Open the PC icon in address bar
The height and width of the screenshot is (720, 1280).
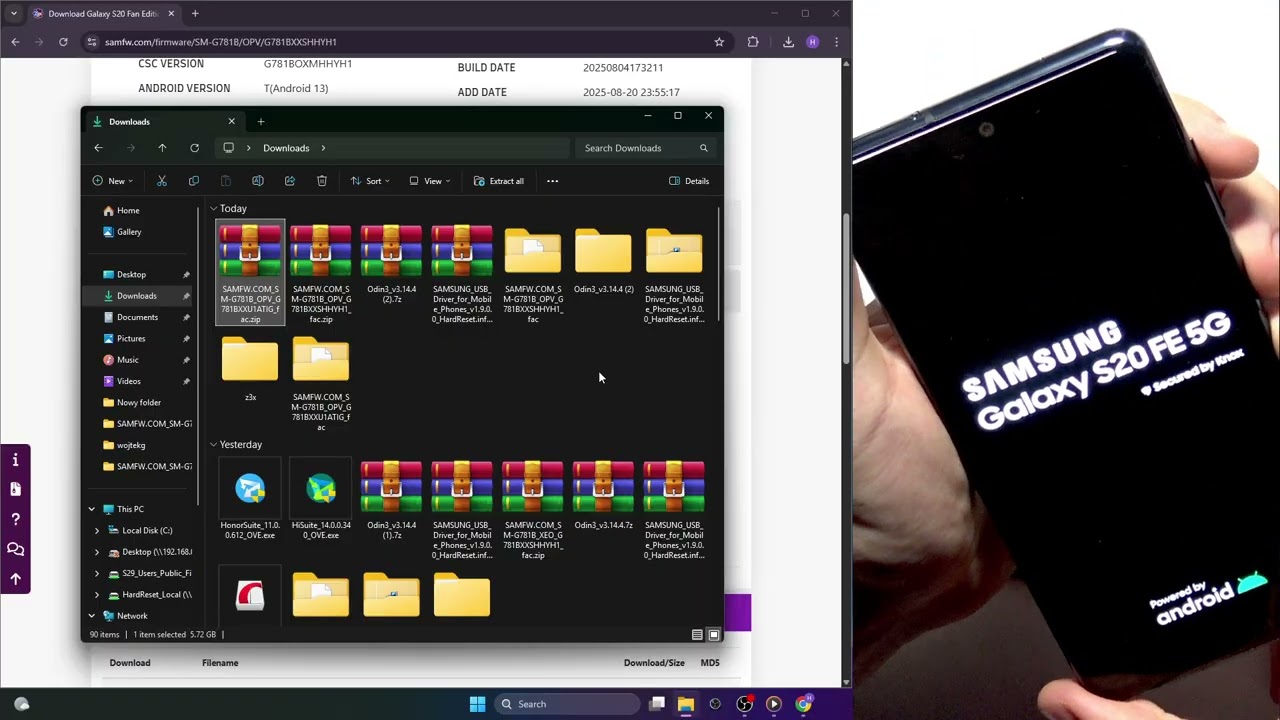coord(228,148)
